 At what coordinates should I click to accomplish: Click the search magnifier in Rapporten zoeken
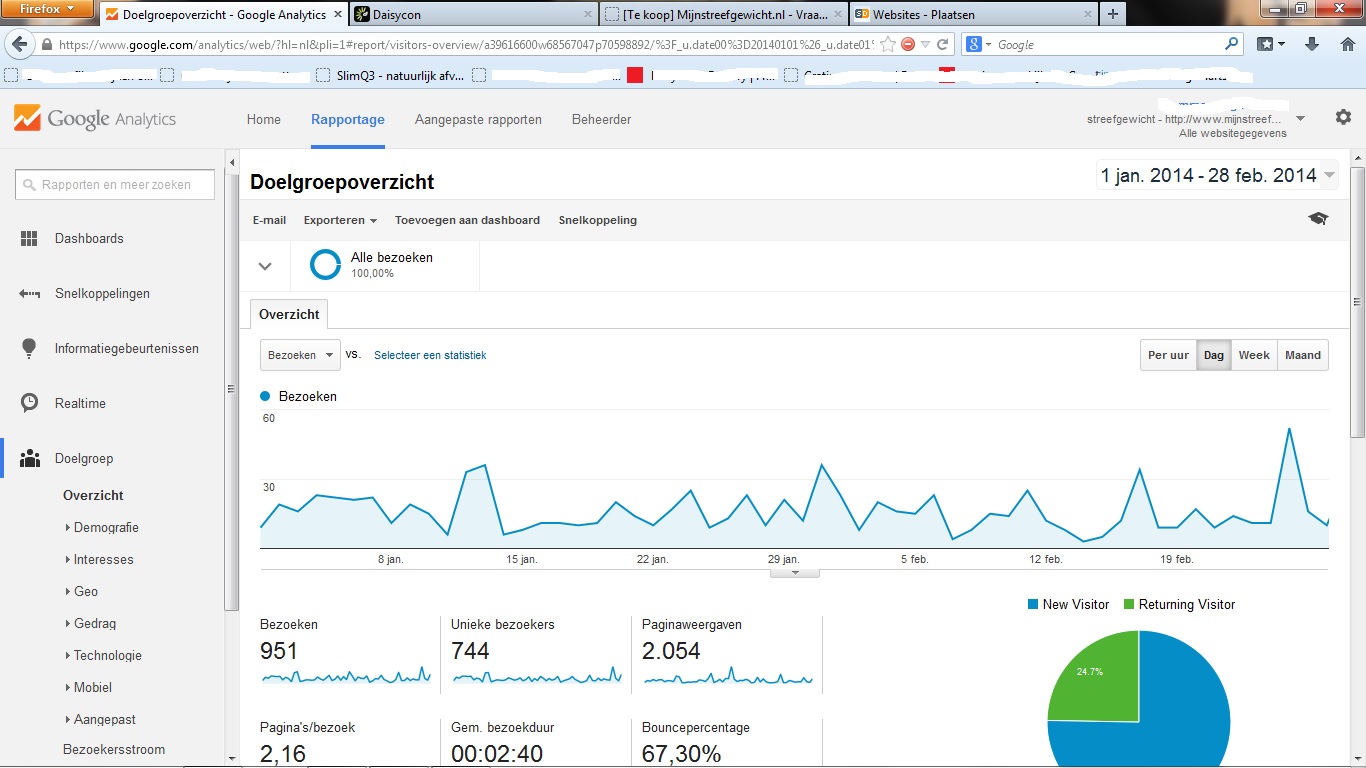31,185
